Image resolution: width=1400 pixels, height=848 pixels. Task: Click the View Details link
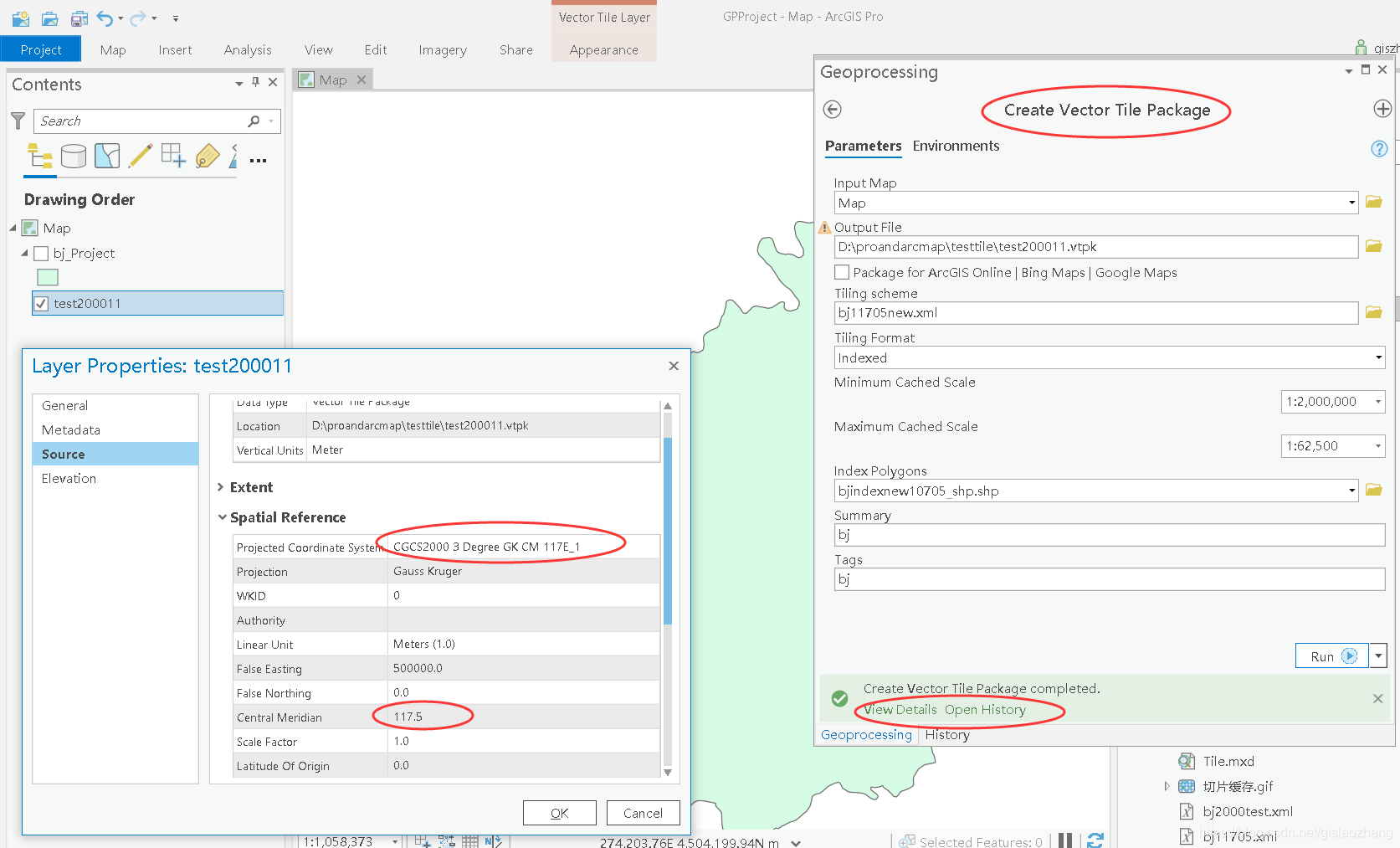point(900,710)
